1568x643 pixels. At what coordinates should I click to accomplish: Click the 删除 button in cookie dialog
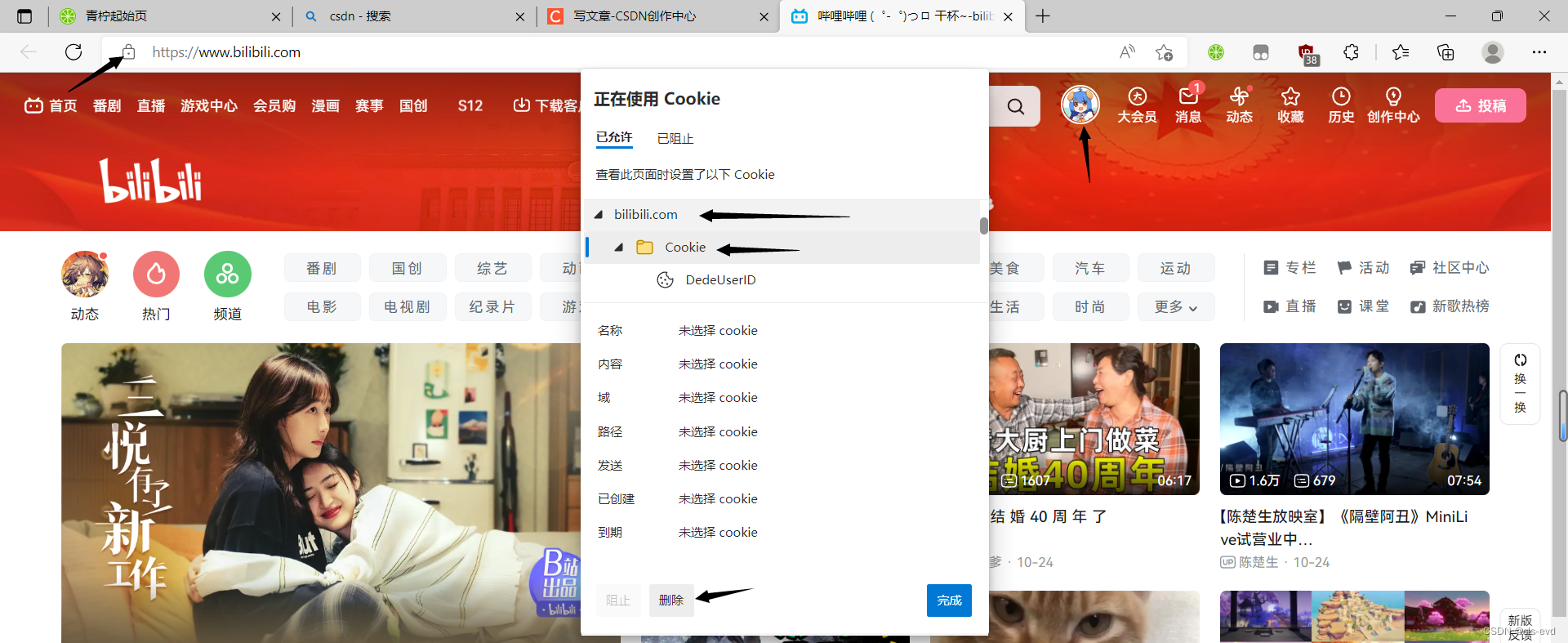(x=671, y=601)
